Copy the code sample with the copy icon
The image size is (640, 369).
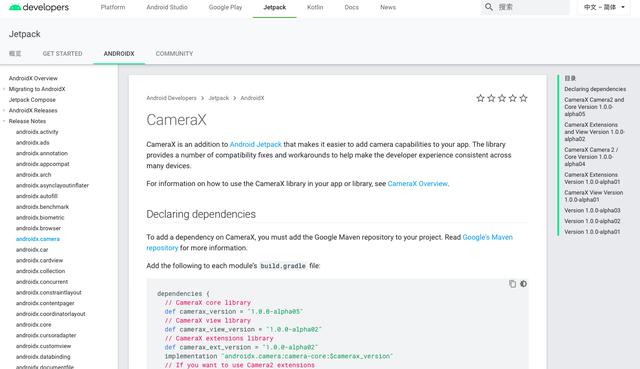(x=512, y=284)
